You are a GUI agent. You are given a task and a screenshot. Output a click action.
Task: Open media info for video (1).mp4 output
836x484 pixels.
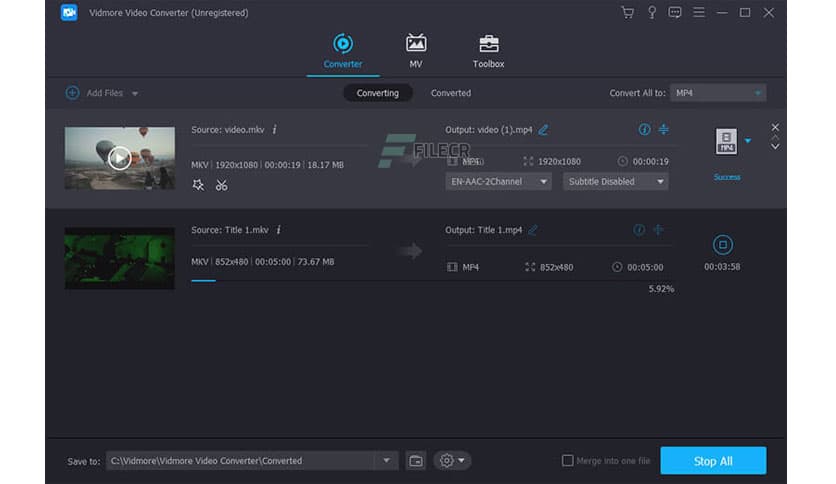[644, 130]
